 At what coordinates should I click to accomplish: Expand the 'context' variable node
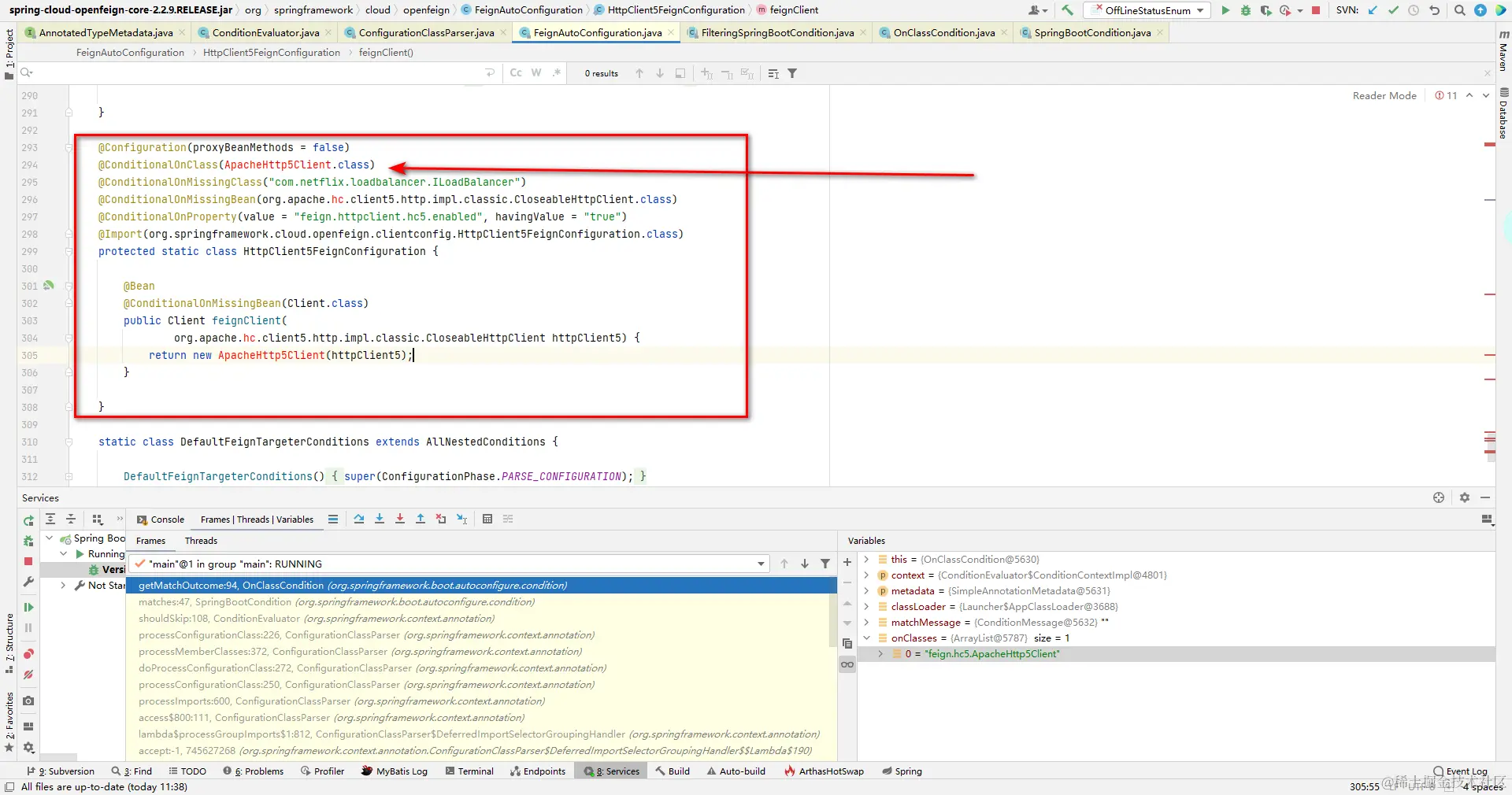tap(866, 575)
